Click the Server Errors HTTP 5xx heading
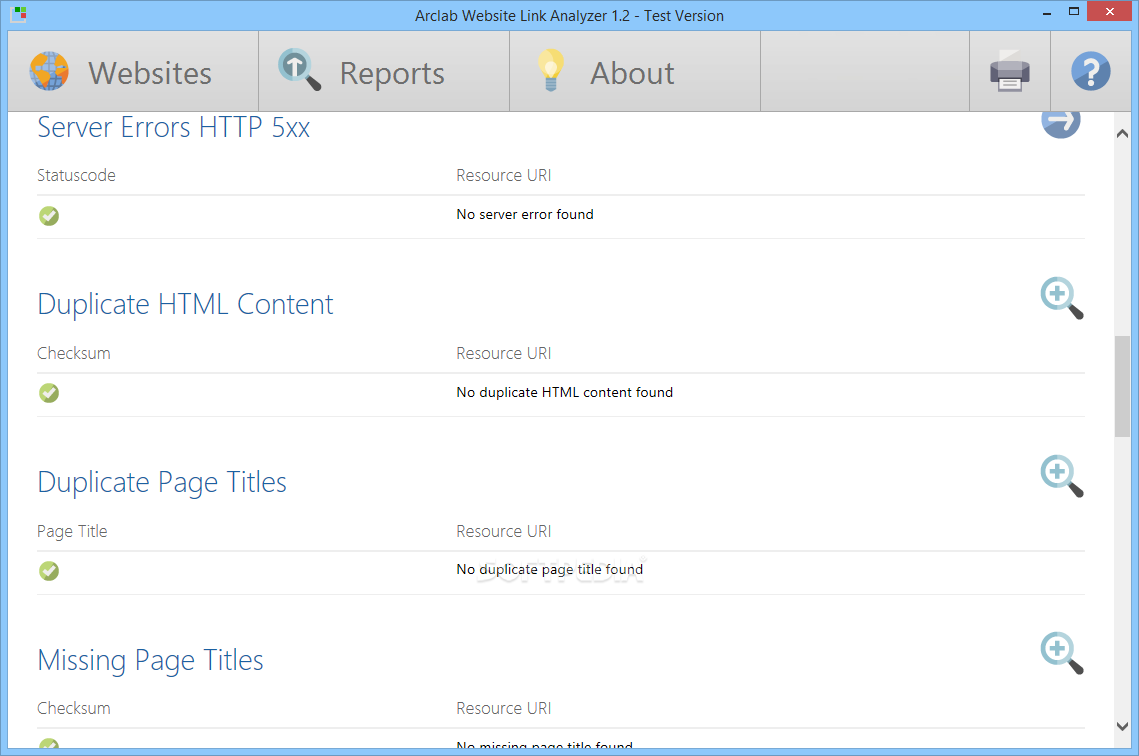Screen dimensions: 1139x756 tap(174, 128)
